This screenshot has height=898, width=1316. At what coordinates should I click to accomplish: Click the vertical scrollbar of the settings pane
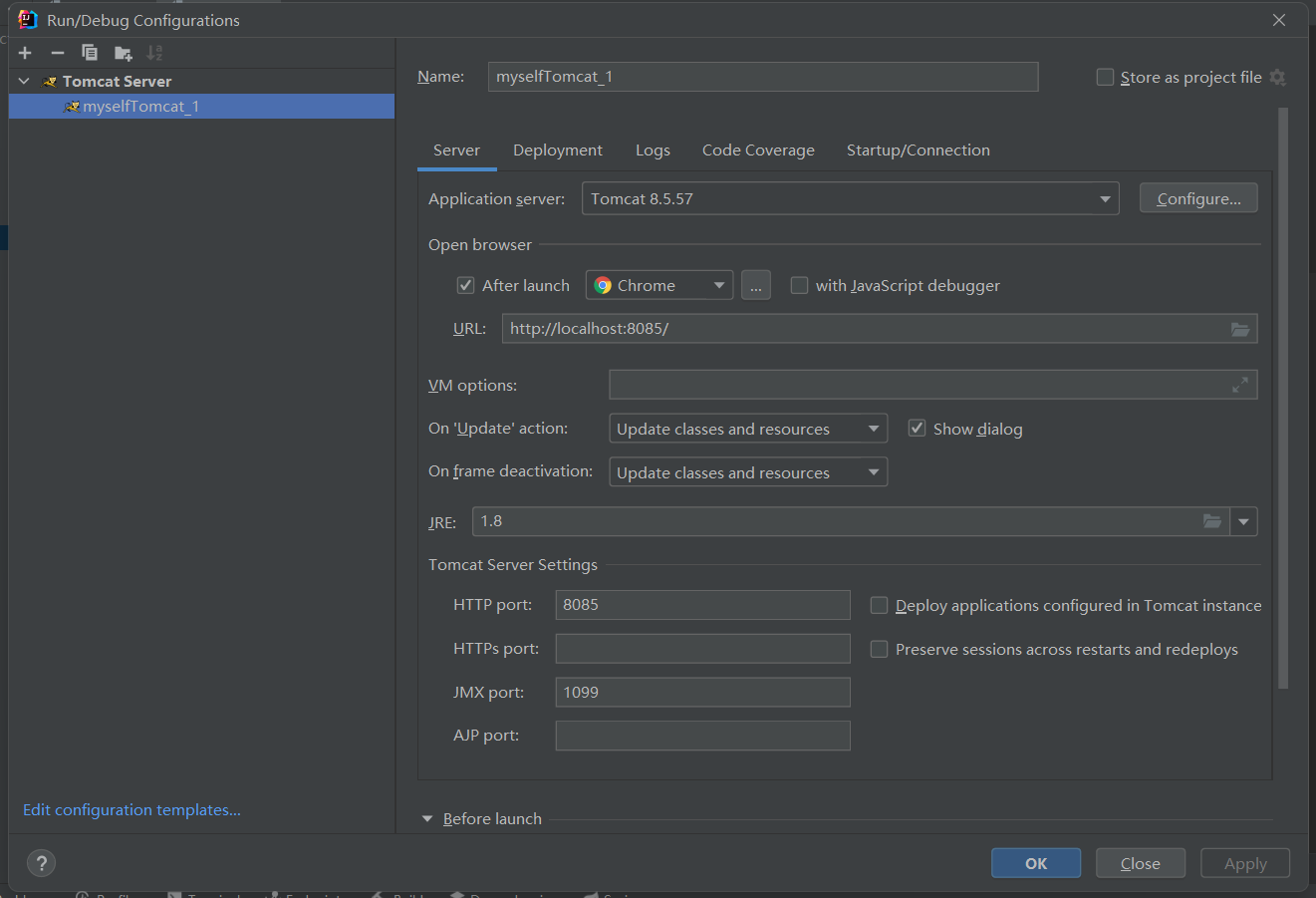click(x=1283, y=399)
